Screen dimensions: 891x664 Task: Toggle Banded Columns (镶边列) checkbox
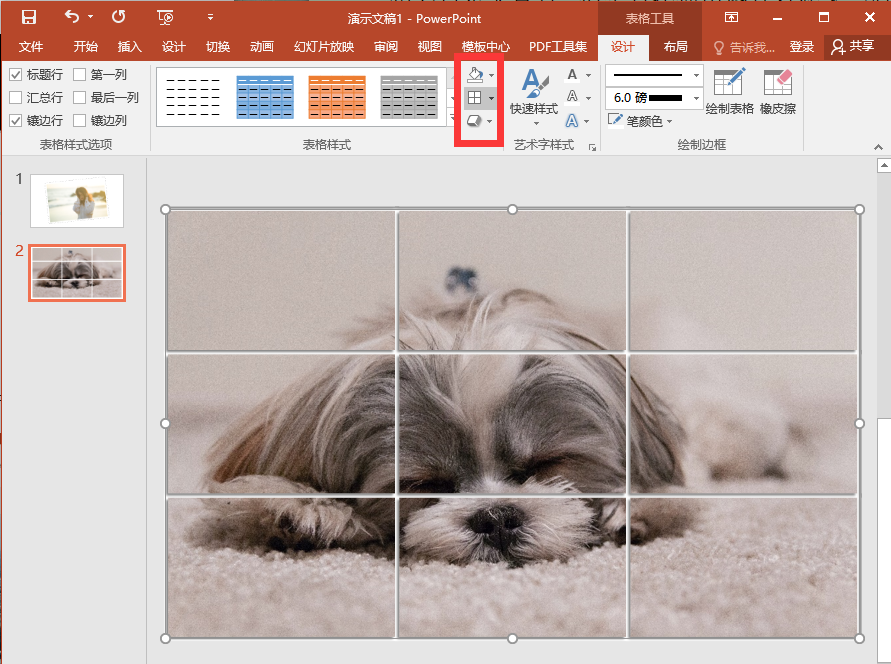80,120
